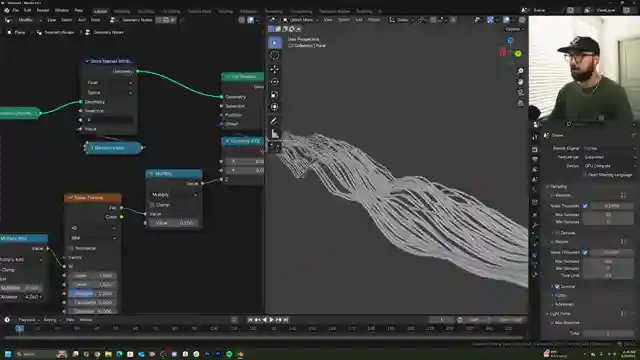Click the Windows Start button on taskbar

coord(8,354)
